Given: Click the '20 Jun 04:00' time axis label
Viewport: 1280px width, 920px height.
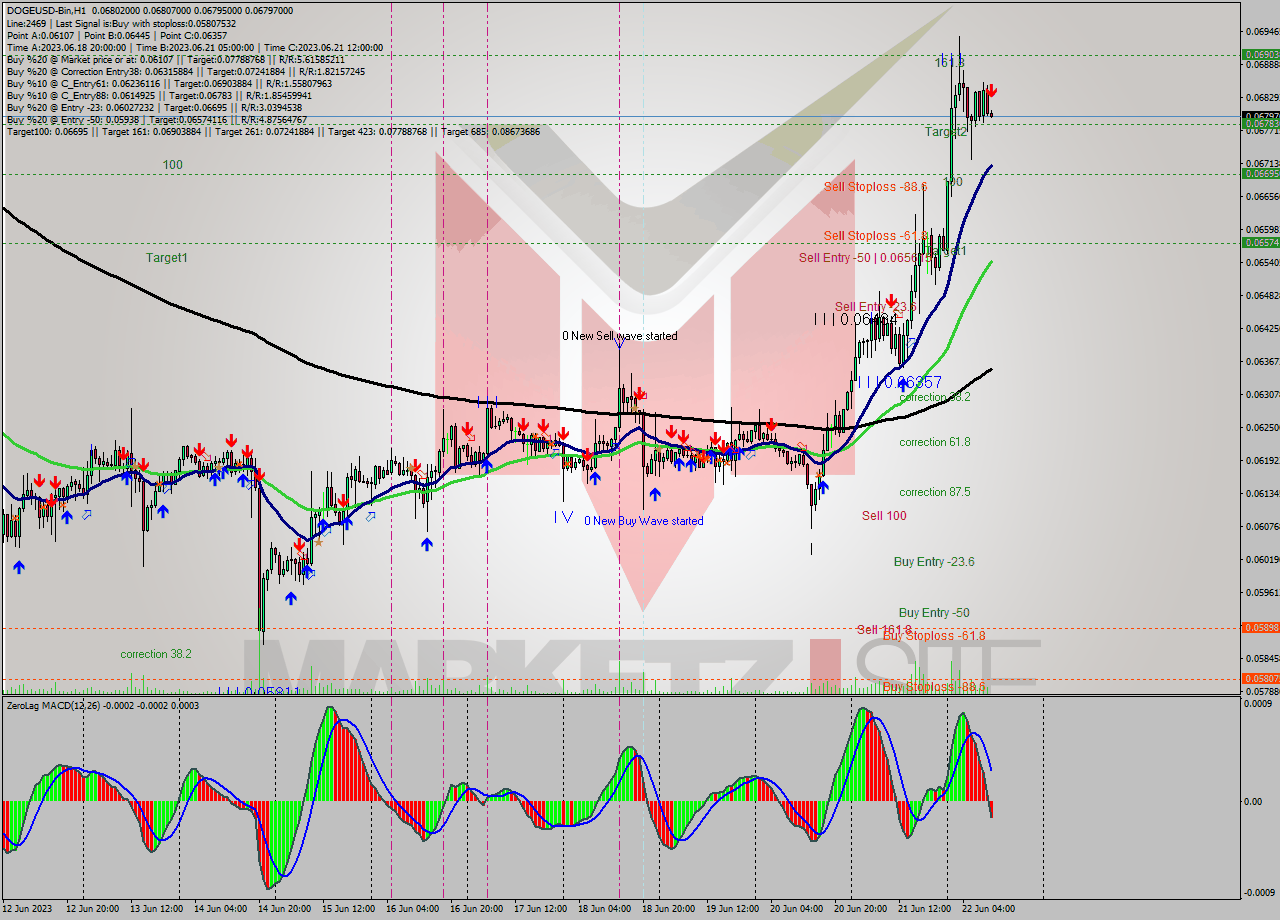Looking at the screenshot, I should [796, 909].
